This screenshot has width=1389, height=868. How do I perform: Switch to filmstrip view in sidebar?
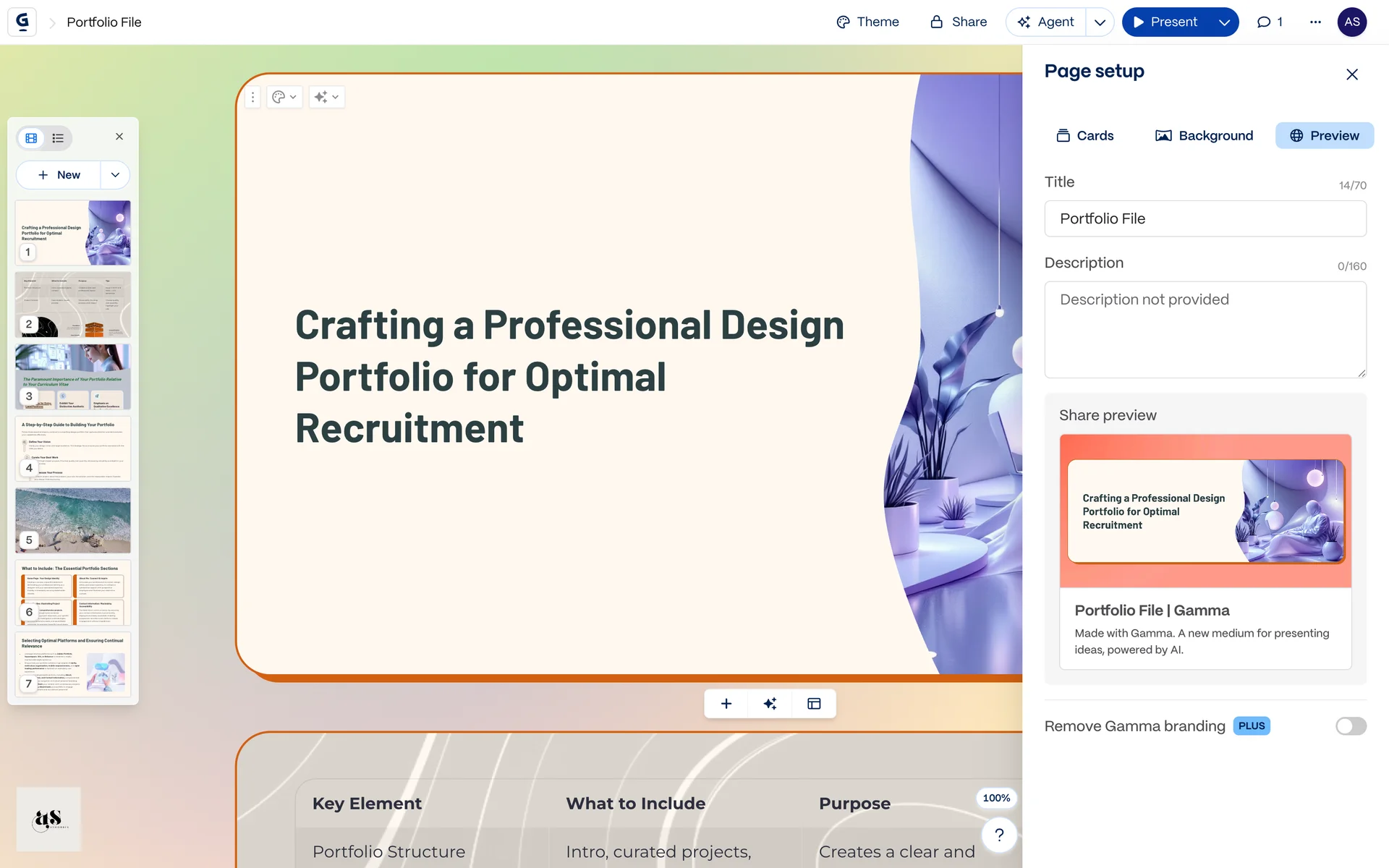click(31, 137)
